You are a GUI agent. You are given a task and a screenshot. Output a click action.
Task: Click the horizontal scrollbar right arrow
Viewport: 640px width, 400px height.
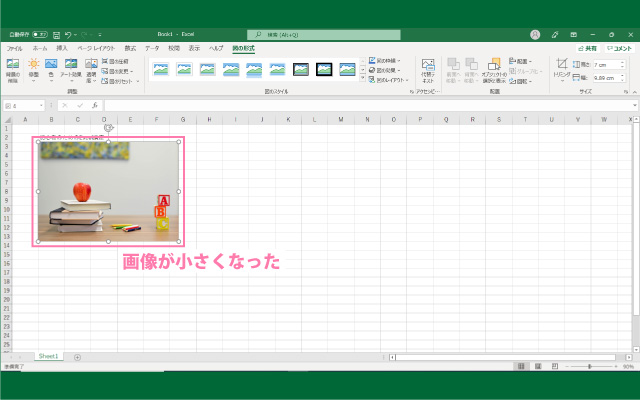[629, 357]
